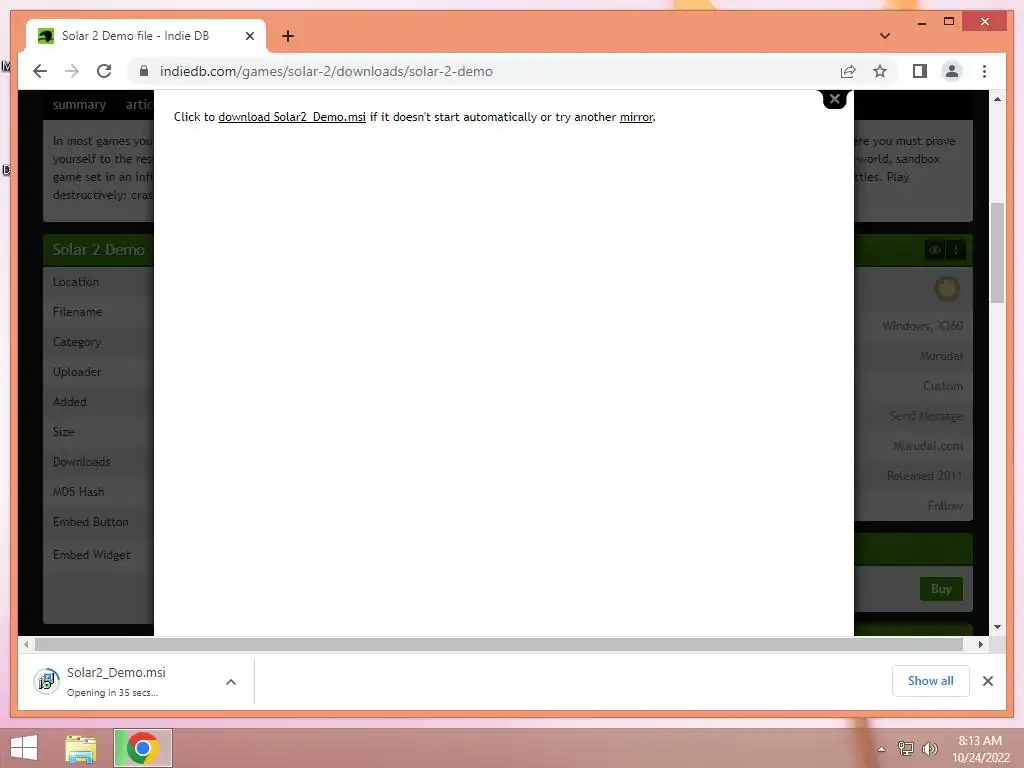Click the address bar URL

tap(327, 71)
